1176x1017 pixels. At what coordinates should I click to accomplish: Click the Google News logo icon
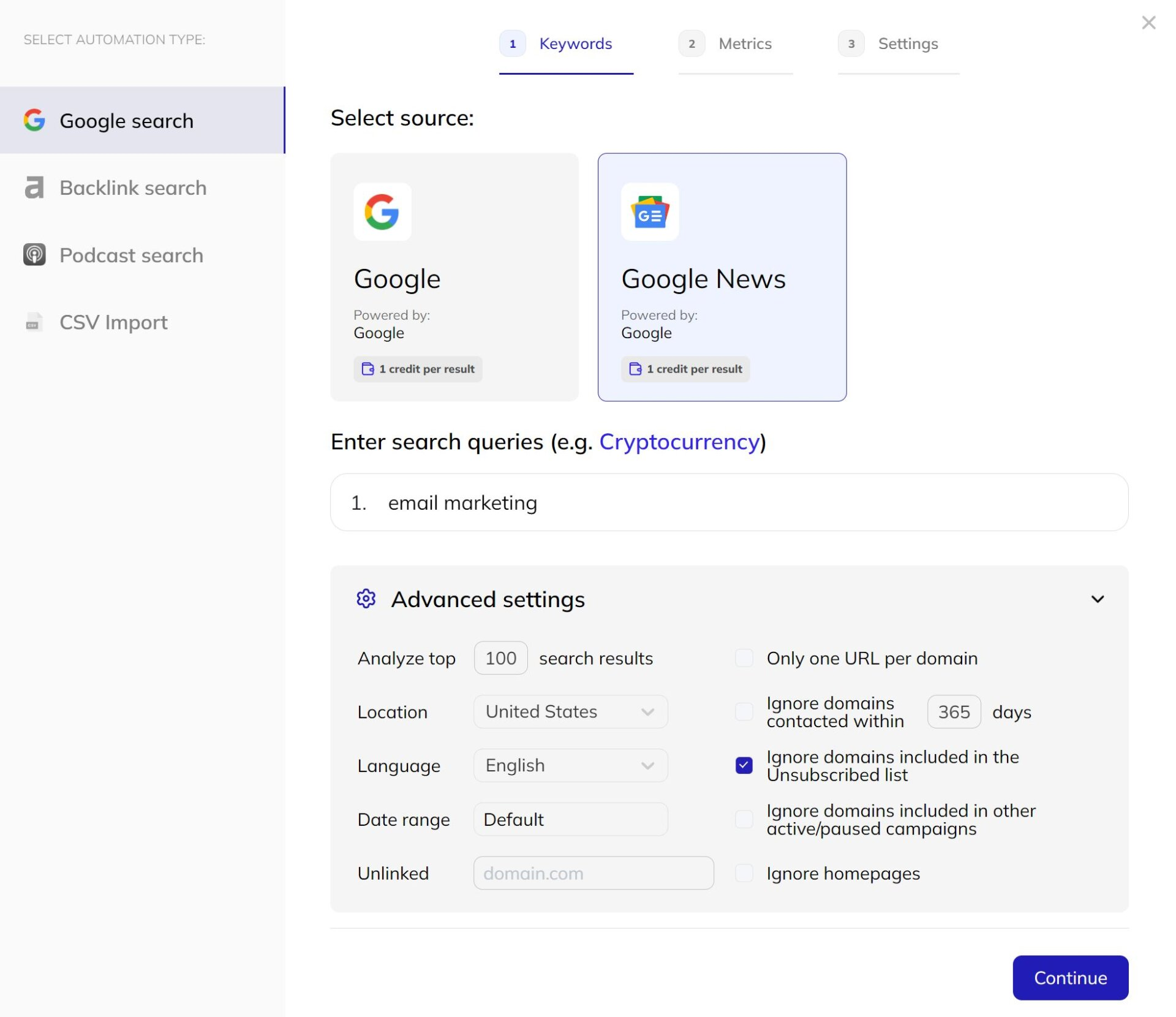click(x=650, y=212)
